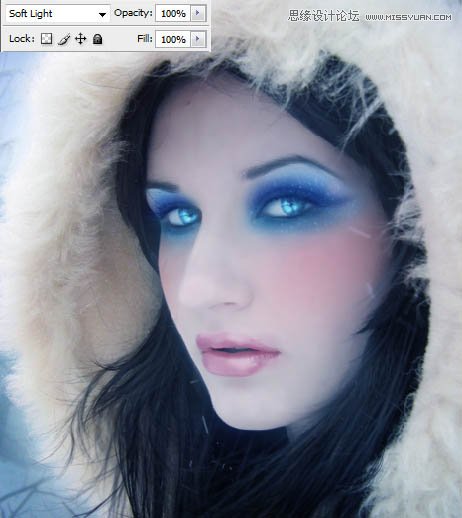The image size is (462, 518).
Task: Open the Fill slider arrow
Action: pyautogui.click(x=198, y=39)
